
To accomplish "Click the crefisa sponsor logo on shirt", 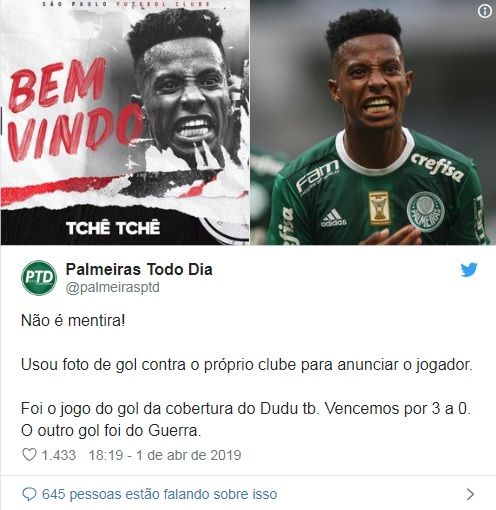I will pos(437,167).
